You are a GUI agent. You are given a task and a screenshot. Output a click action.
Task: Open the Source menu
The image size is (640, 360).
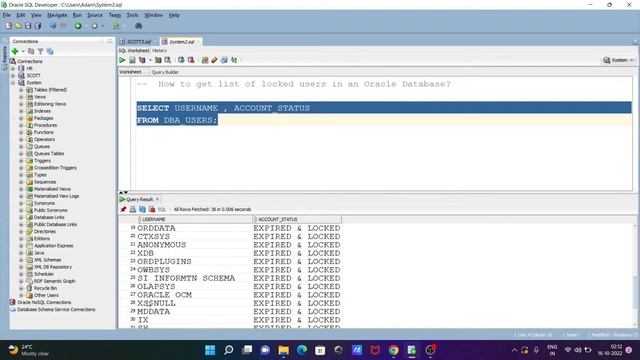click(x=95, y=15)
